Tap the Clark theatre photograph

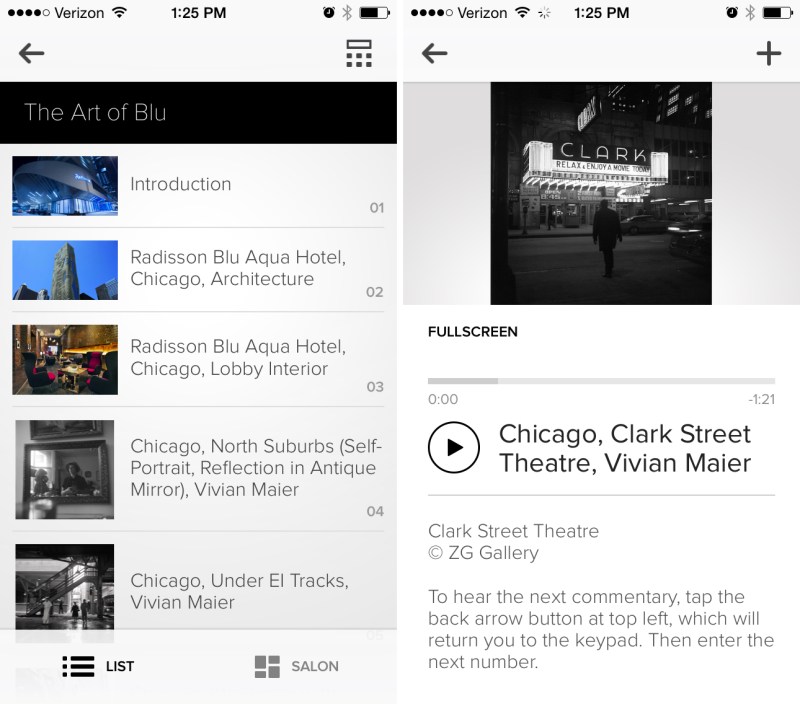tap(601, 193)
